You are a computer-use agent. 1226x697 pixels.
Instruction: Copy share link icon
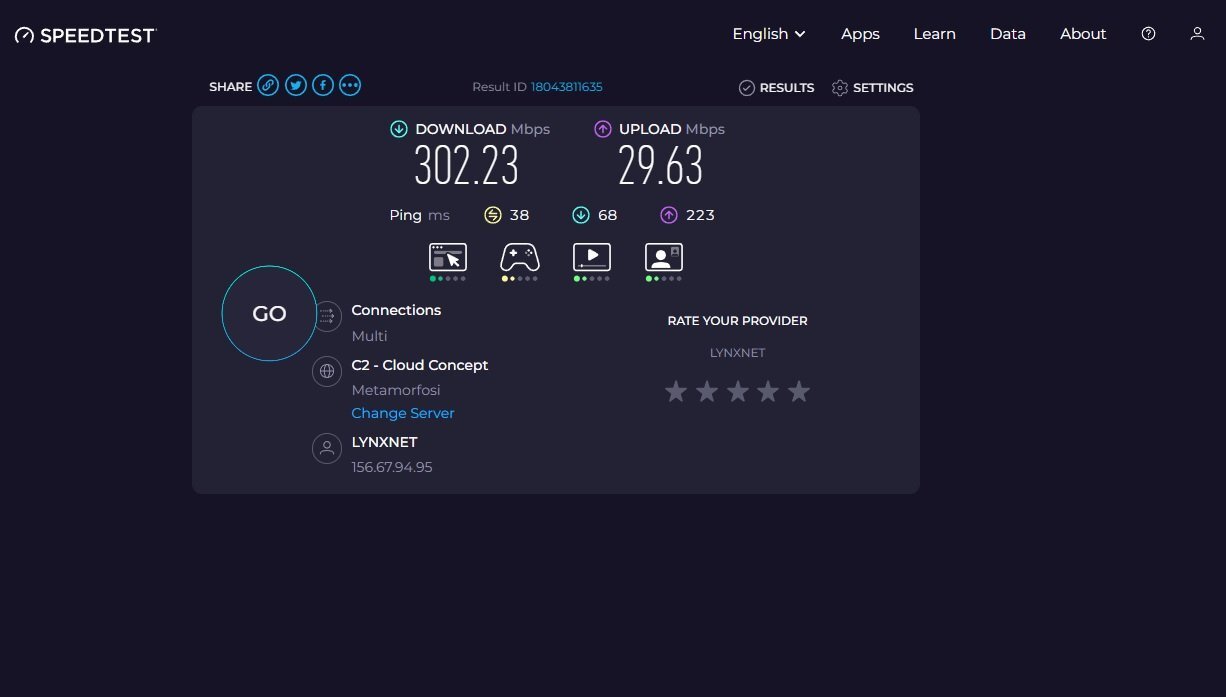(268, 86)
